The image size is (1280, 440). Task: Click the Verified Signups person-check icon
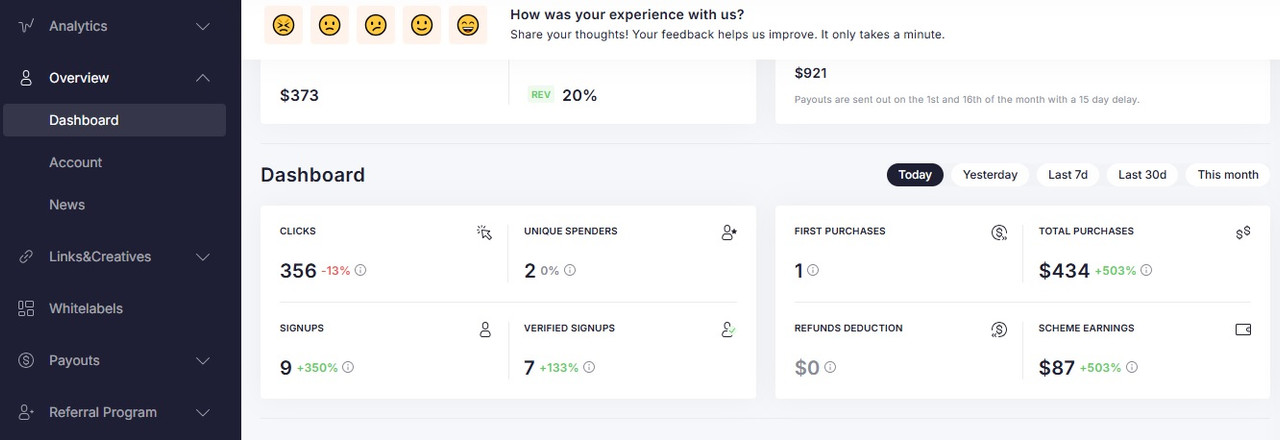[x=729, y=329]
